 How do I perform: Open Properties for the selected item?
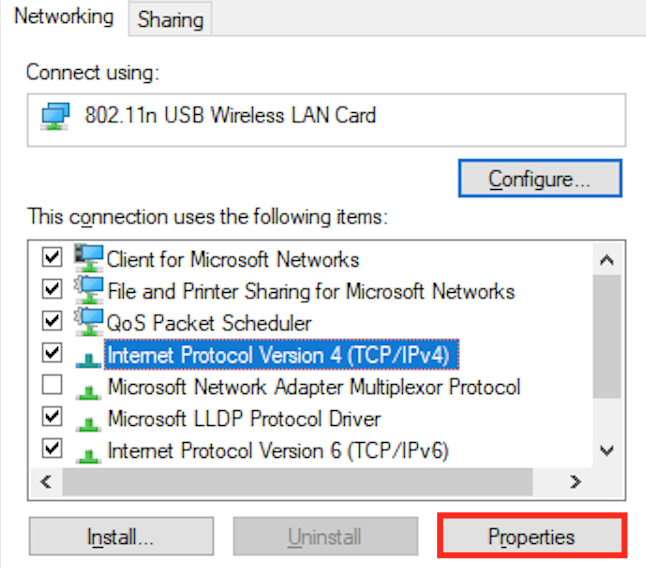531,537
